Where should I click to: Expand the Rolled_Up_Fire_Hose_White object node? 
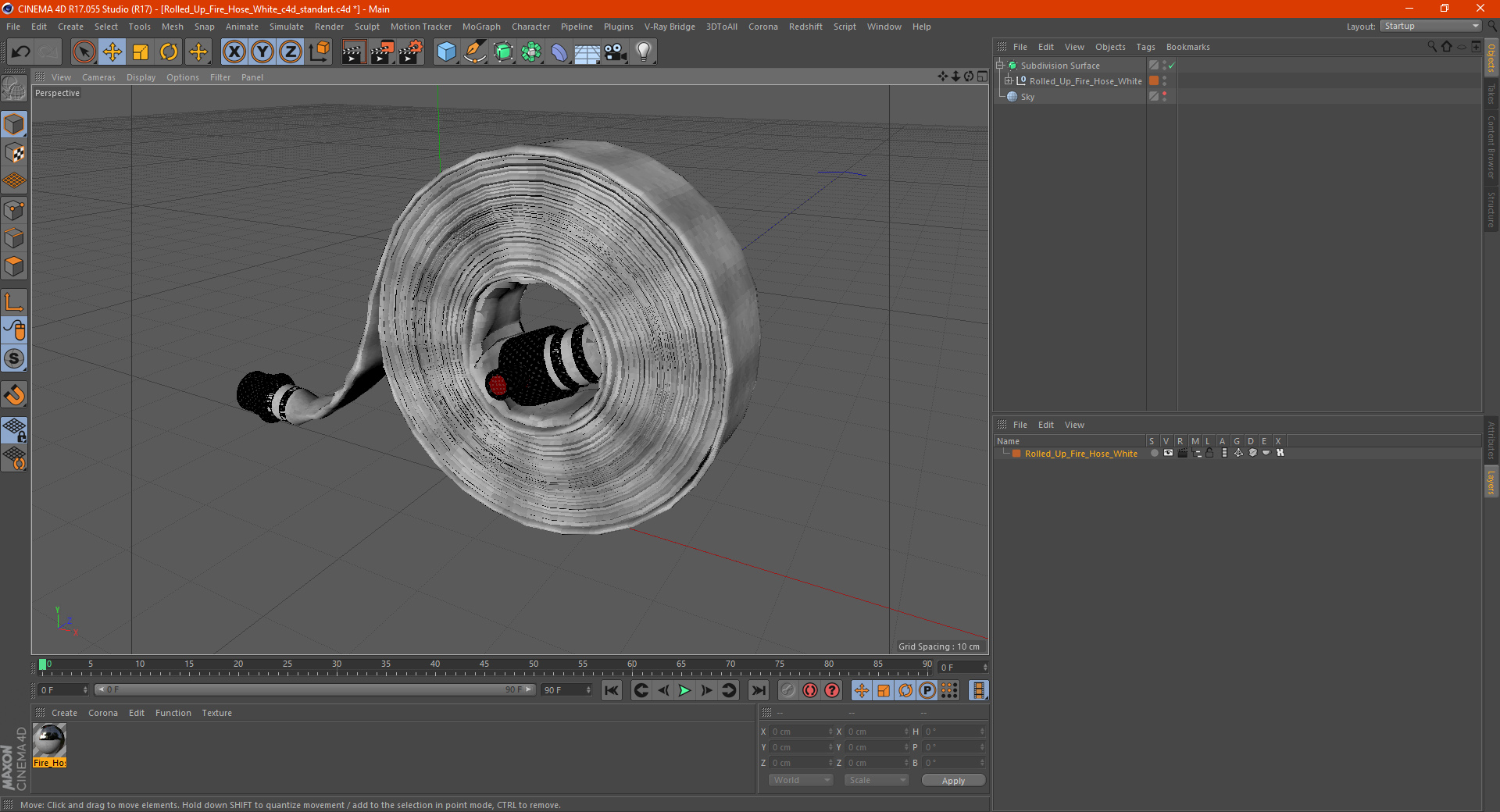[1009, 81]
